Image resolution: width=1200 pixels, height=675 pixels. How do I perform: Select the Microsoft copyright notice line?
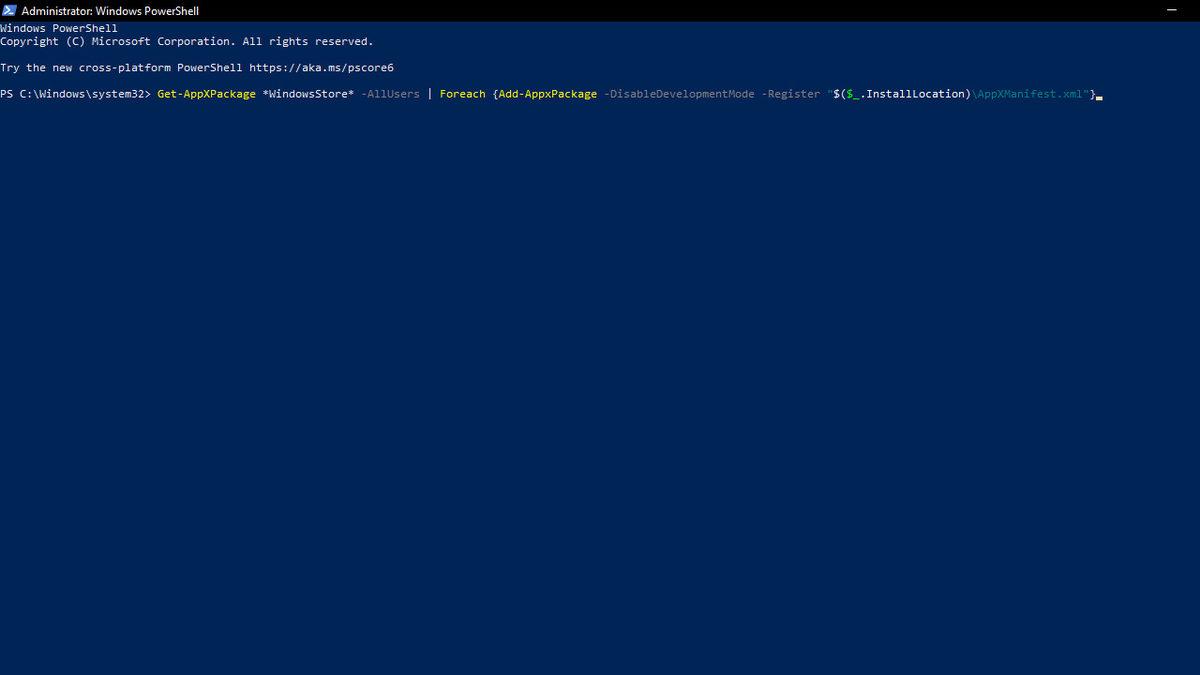pyautogui.click(x=185, y=40)
